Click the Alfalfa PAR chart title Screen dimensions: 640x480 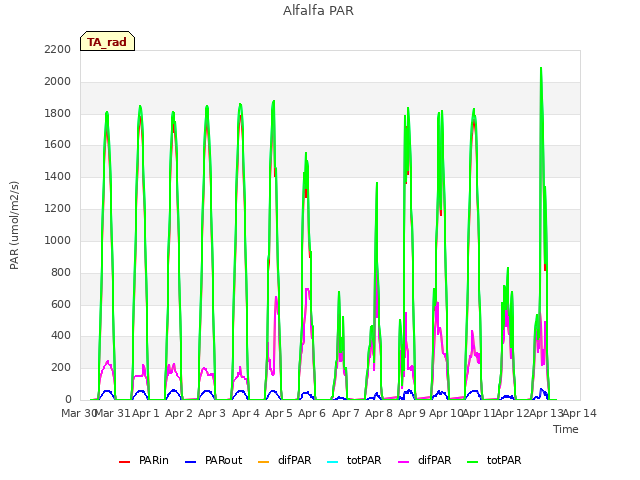[318, 10]
